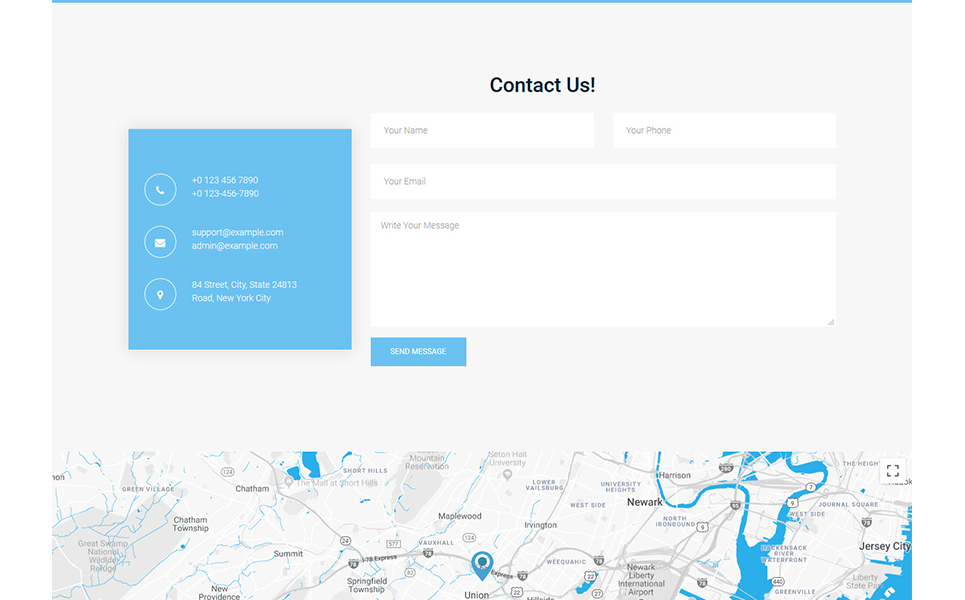Click the location pin icon in the contact card
The height and width of the screenshot is (600, 965).
click(x=160, y=294)
